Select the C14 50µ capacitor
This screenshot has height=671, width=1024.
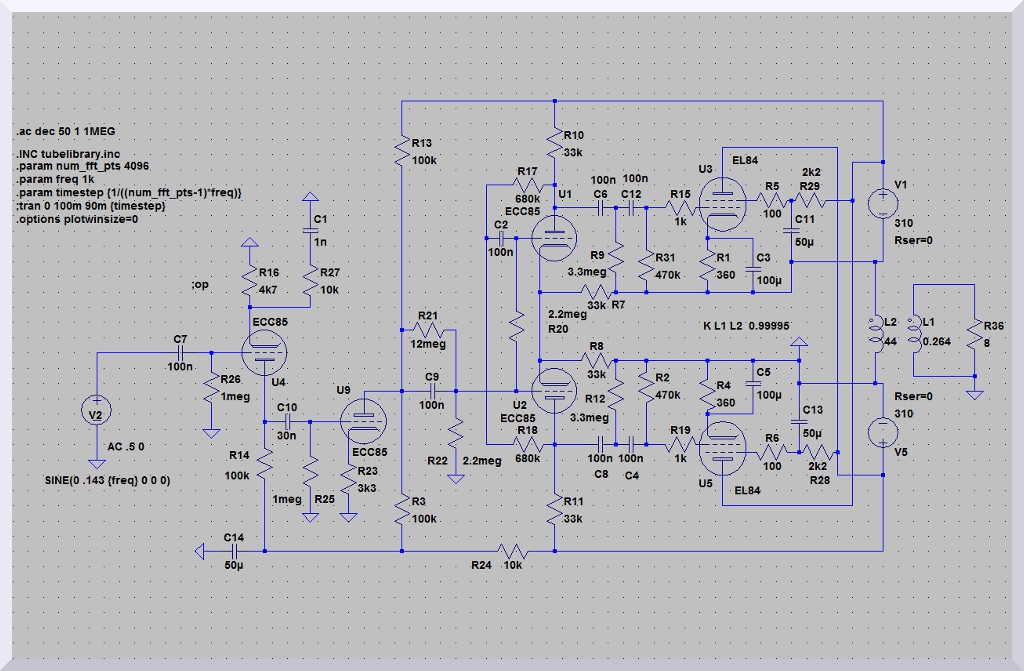coord(234,550)
